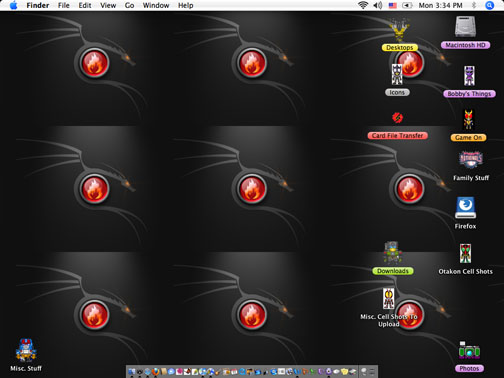
Task: Open the US flag input menu
Action: click(x=393, y=5)
